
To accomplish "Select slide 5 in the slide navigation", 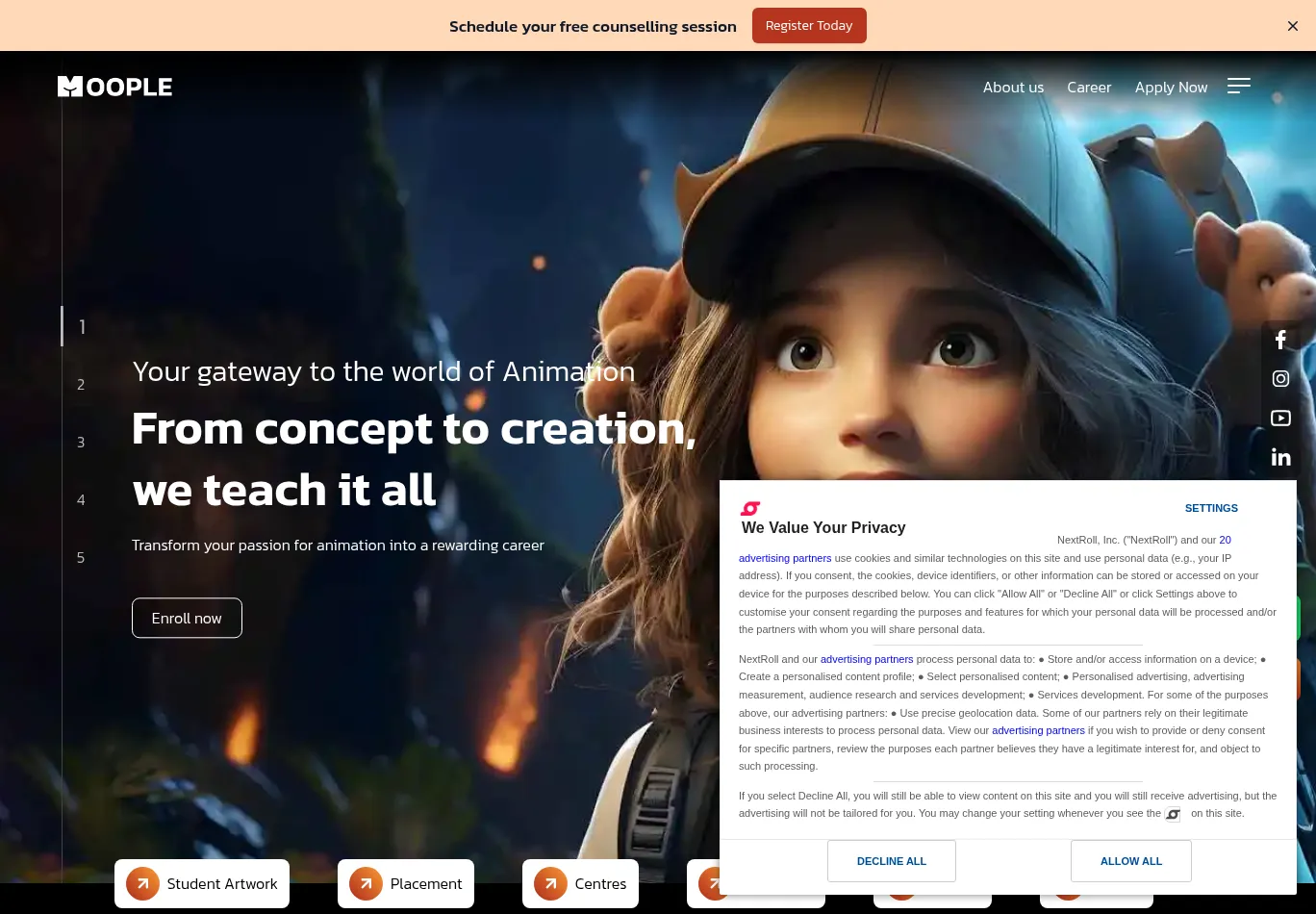I will pyautogui.click(x=81, y=558).
